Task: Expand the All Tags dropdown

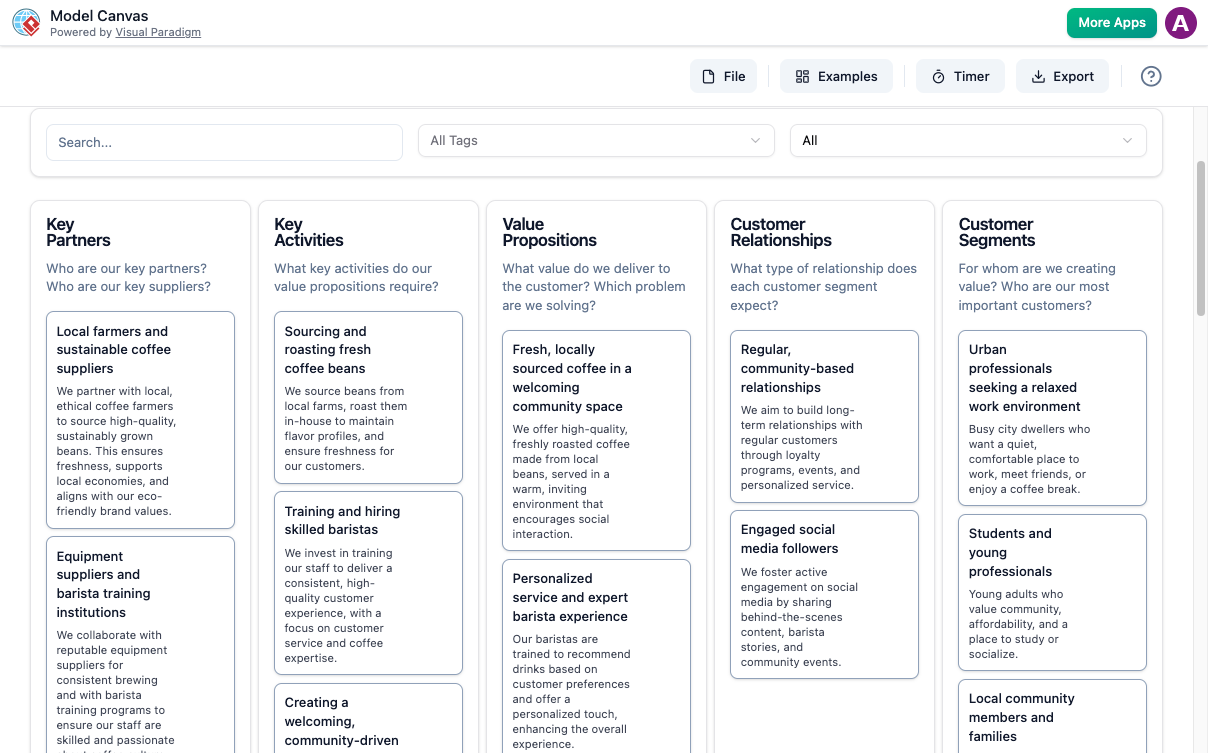Action: click(x=595, y=140)
